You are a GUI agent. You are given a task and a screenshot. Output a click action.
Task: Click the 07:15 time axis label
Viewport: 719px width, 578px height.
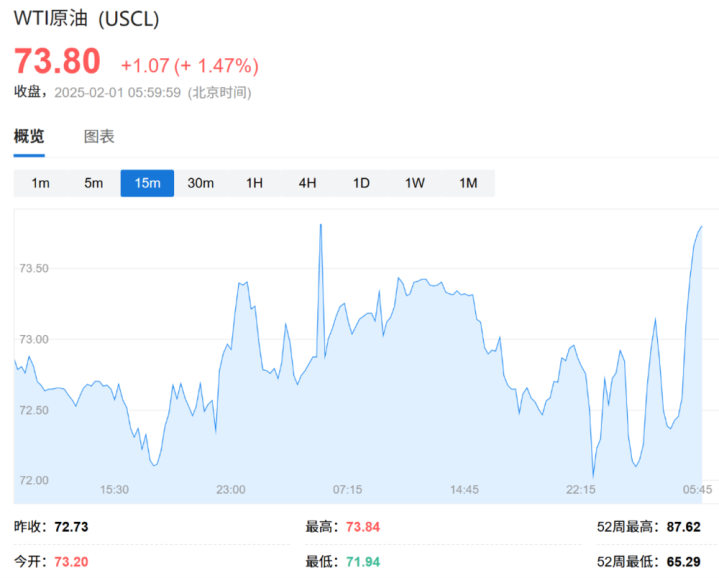coord(348,490)
